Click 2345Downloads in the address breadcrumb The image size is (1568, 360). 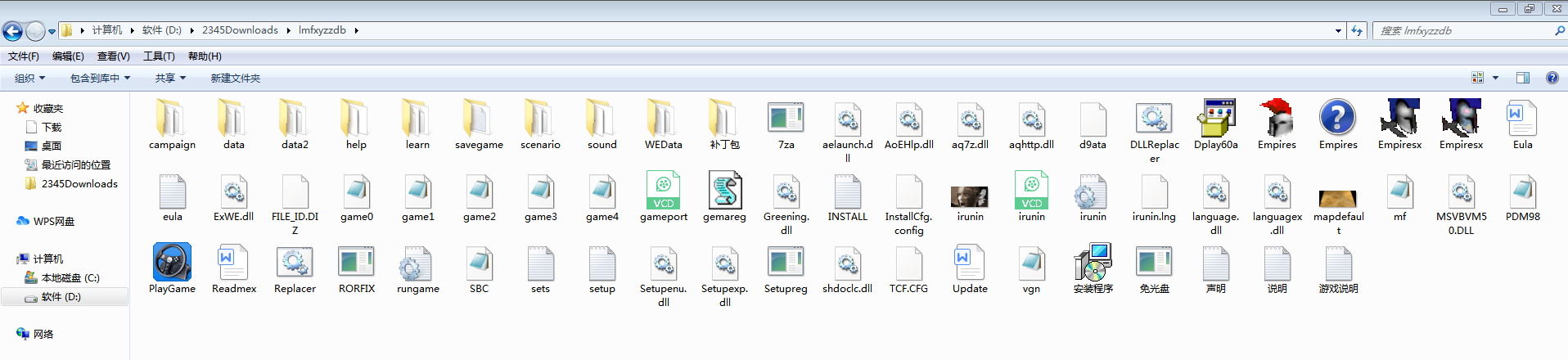240,30
